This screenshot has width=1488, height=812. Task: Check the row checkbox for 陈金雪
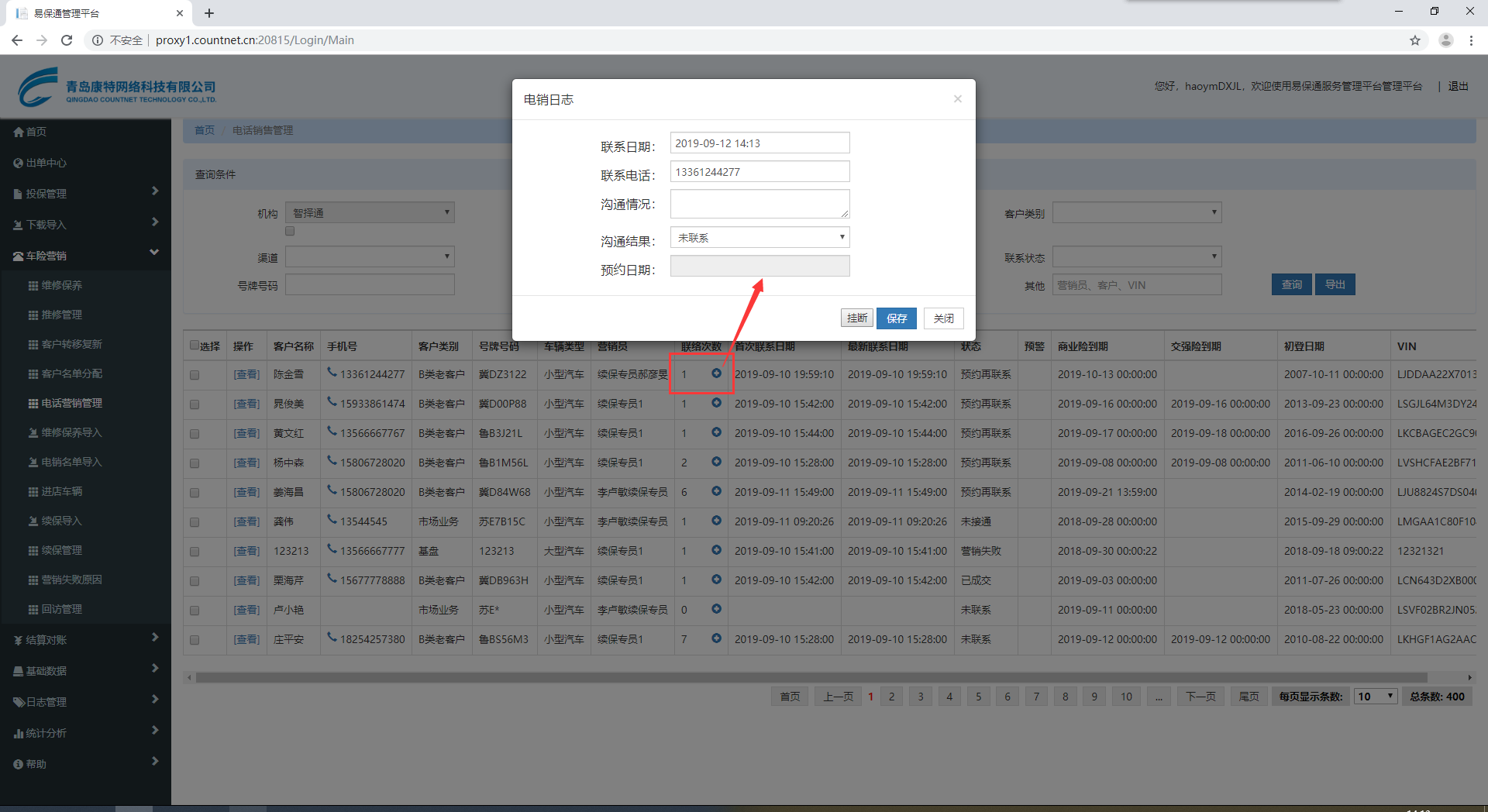point(195,375)
